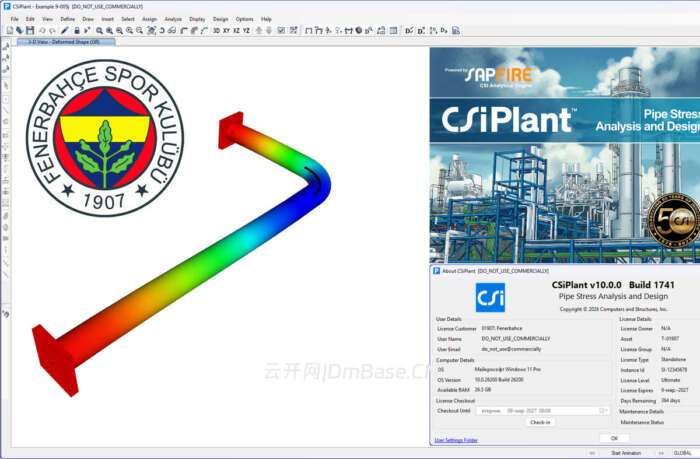Click the Undo arrow in toolbar

click(x=42, y=30)
